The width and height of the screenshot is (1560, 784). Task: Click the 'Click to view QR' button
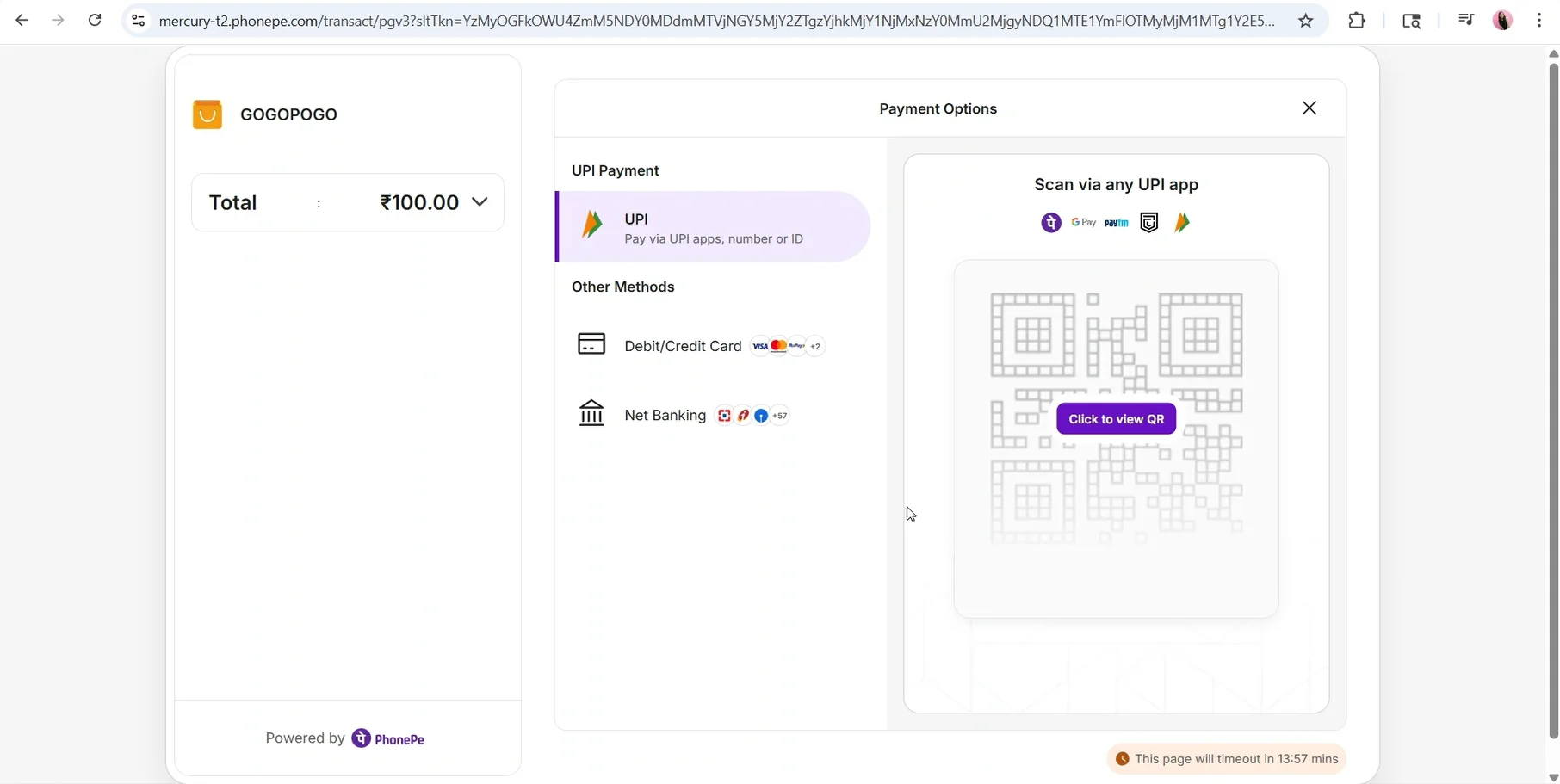1116,419
